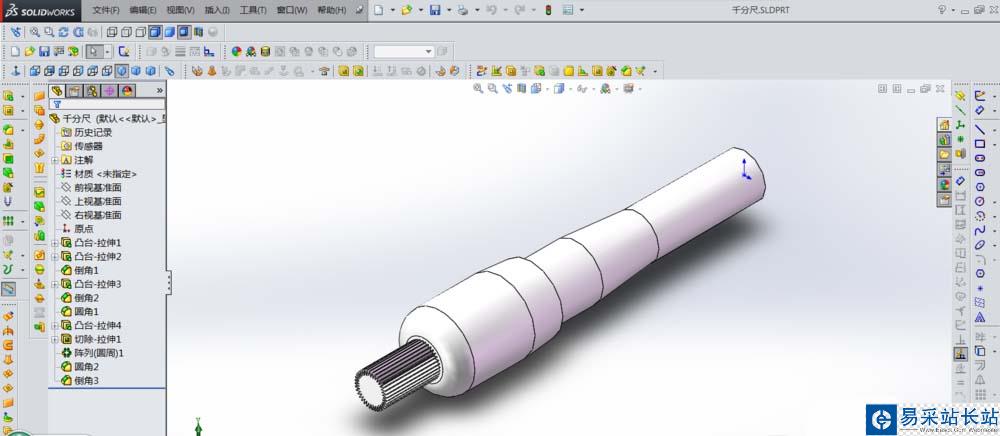Open the 插入(I) menu

pyautogui.click(x=217, y=10)
